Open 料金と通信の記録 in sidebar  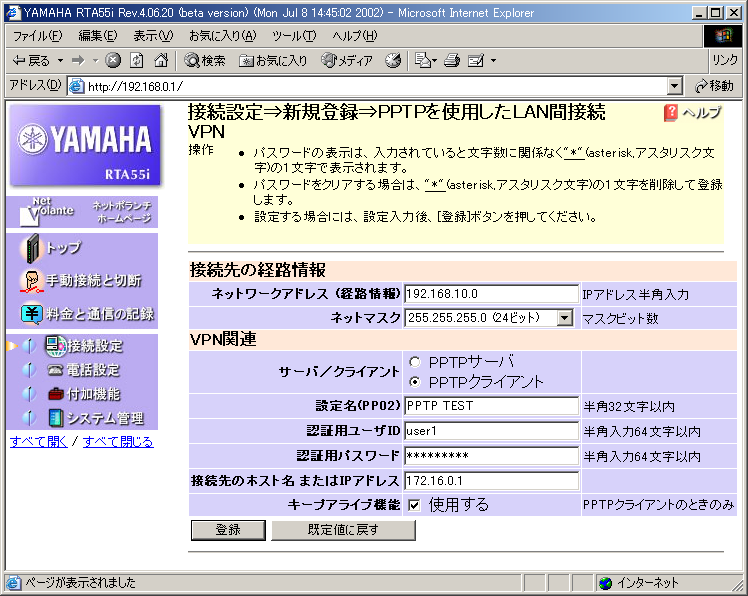click(86, 314)
